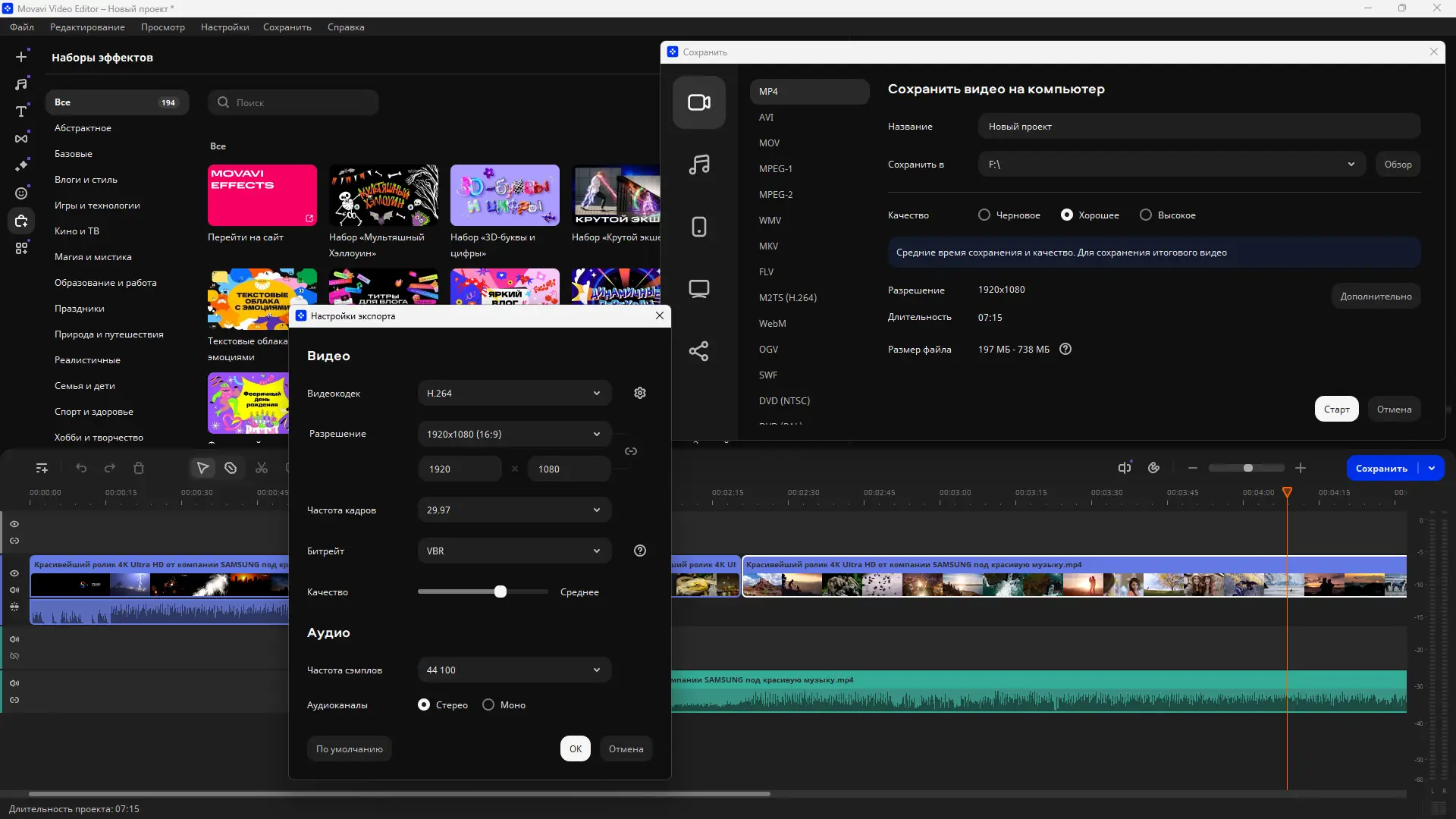This screenshot has height=819, width=1456.
Task: Hide the video track using the eye toggle
Action: point(14,573)
